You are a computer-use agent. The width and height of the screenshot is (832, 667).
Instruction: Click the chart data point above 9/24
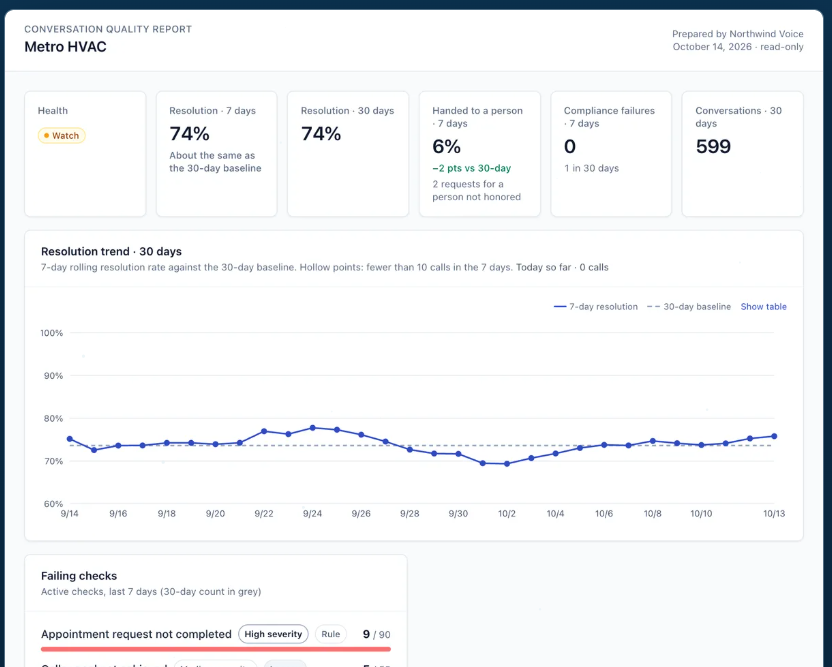click(313, 428)
